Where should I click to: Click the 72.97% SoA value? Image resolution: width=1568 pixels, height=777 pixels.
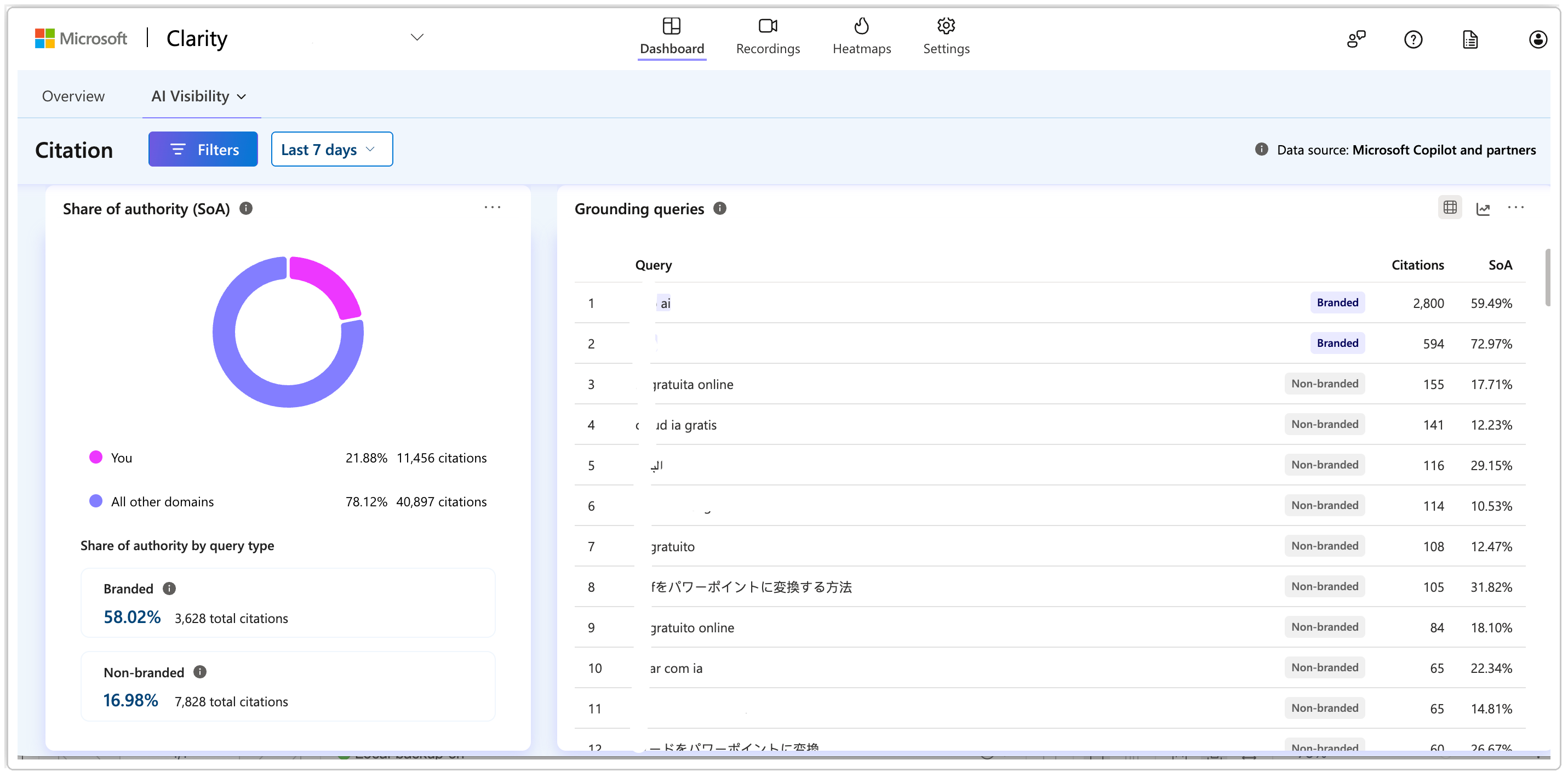coord(1491,344)
